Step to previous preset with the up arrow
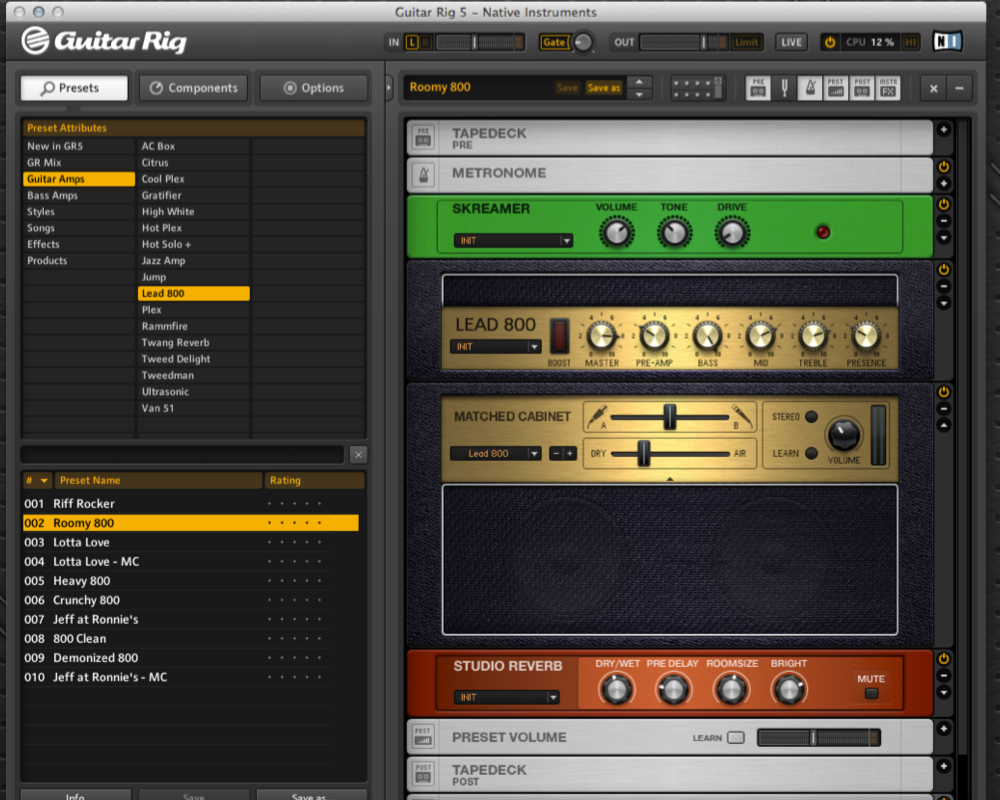 639,81
